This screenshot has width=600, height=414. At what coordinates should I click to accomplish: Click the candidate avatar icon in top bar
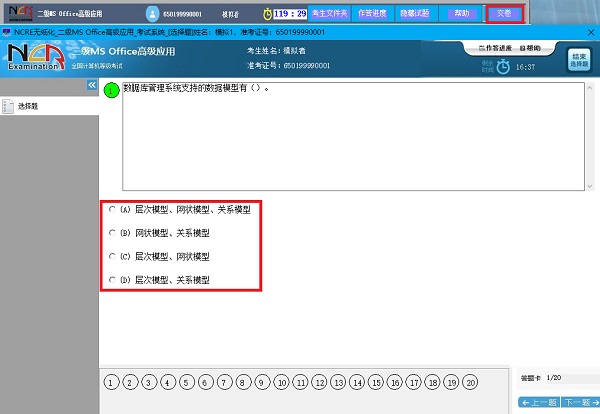pyautogui.click(x=152, y=14)
